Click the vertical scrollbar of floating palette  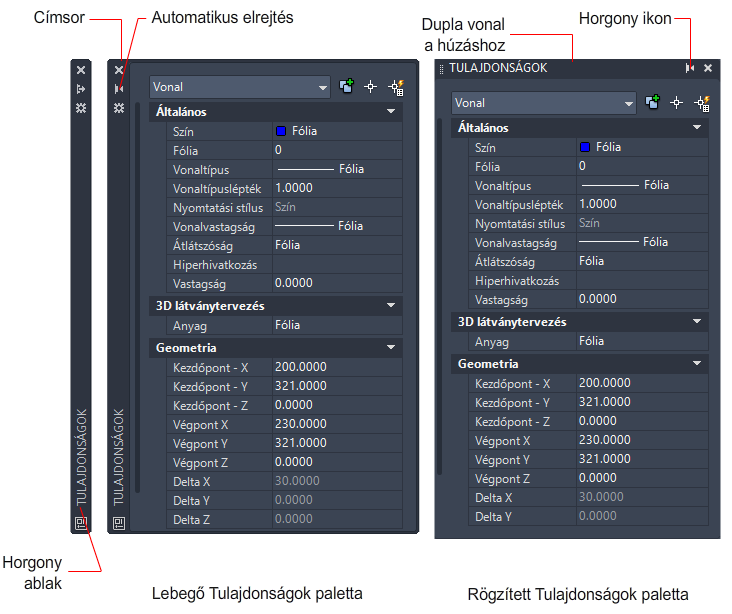(138, 297)
